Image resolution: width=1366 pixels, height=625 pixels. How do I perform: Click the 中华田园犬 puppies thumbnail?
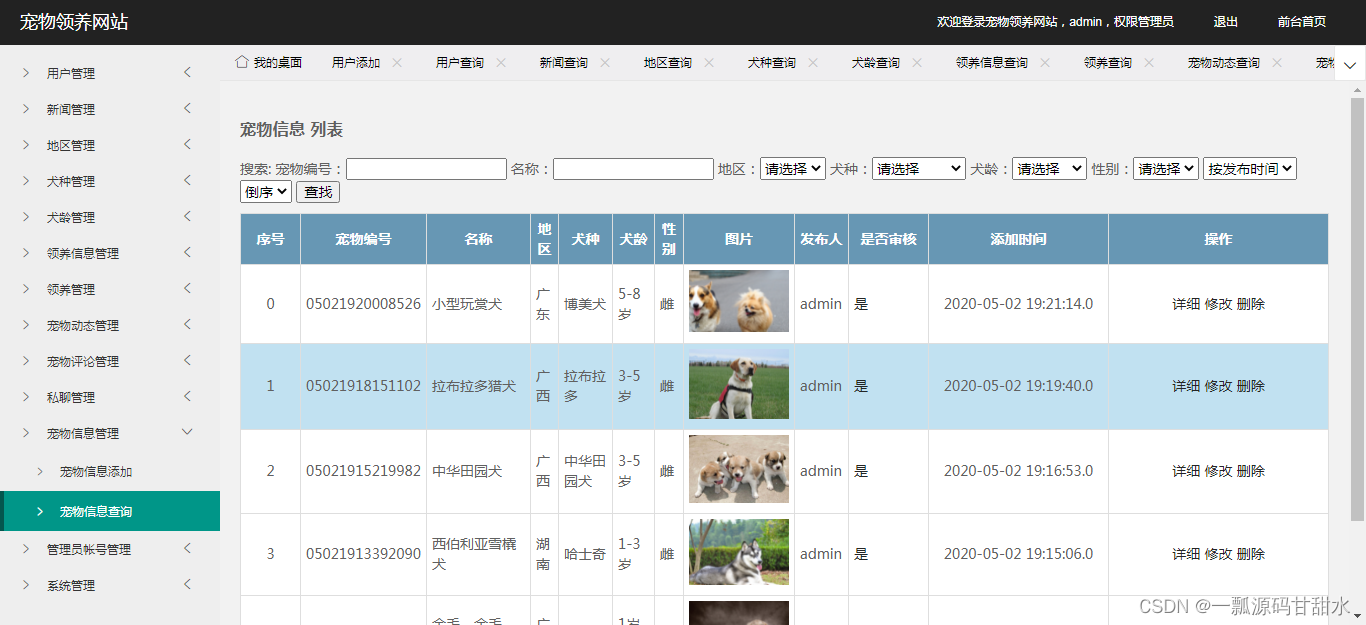(x=739, y=469)
